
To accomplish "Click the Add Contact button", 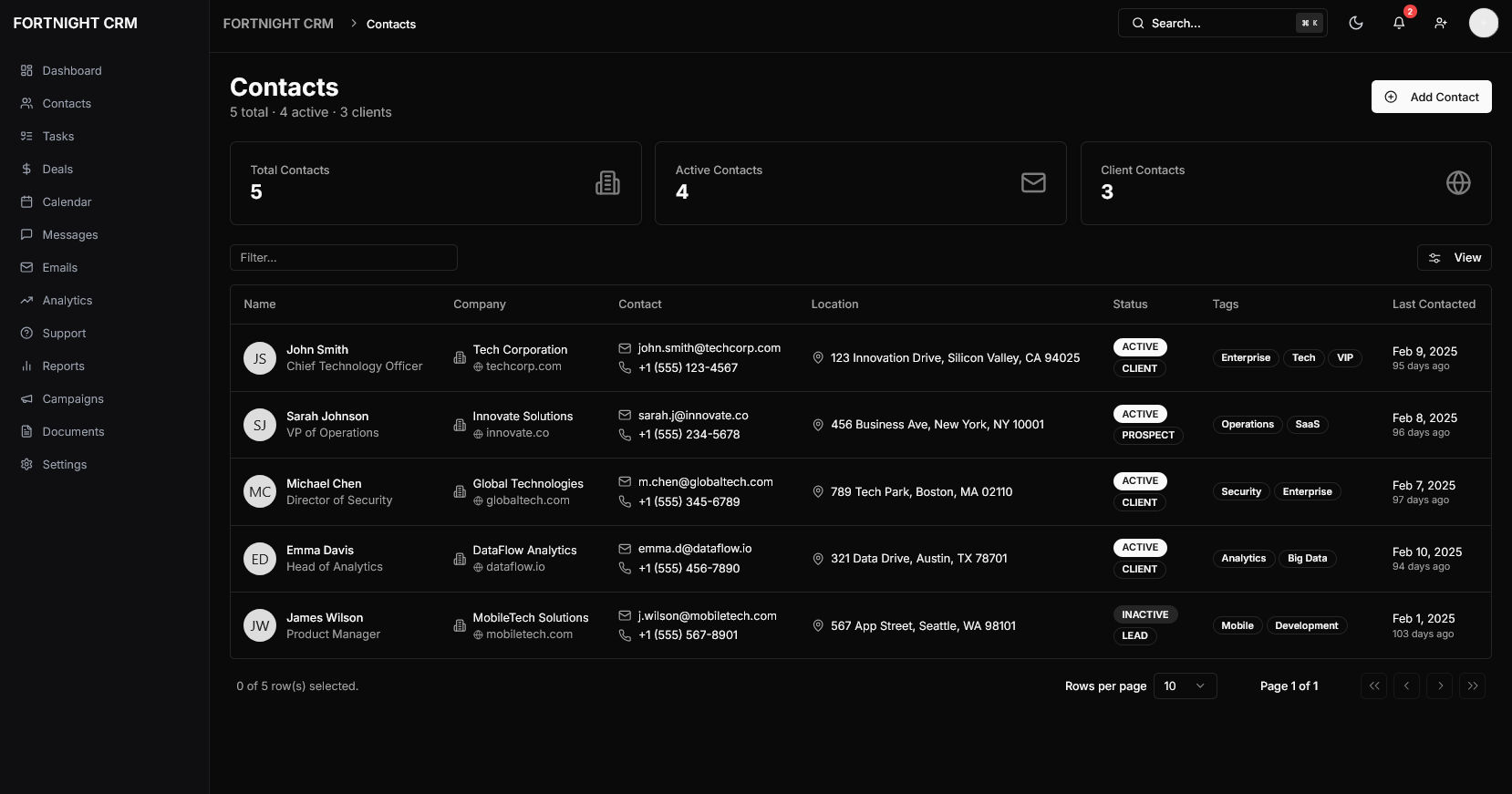I will tap(1431, 97).
